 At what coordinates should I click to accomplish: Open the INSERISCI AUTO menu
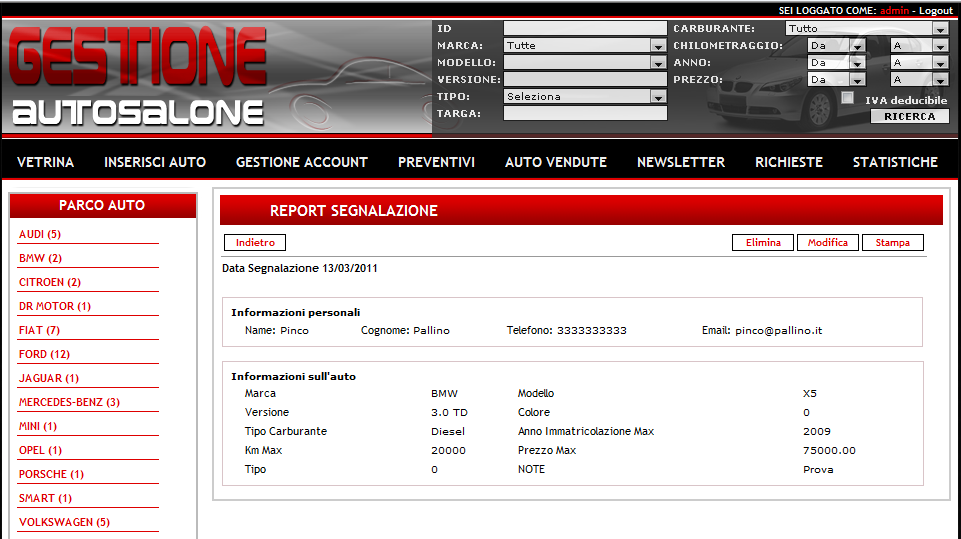155,162
